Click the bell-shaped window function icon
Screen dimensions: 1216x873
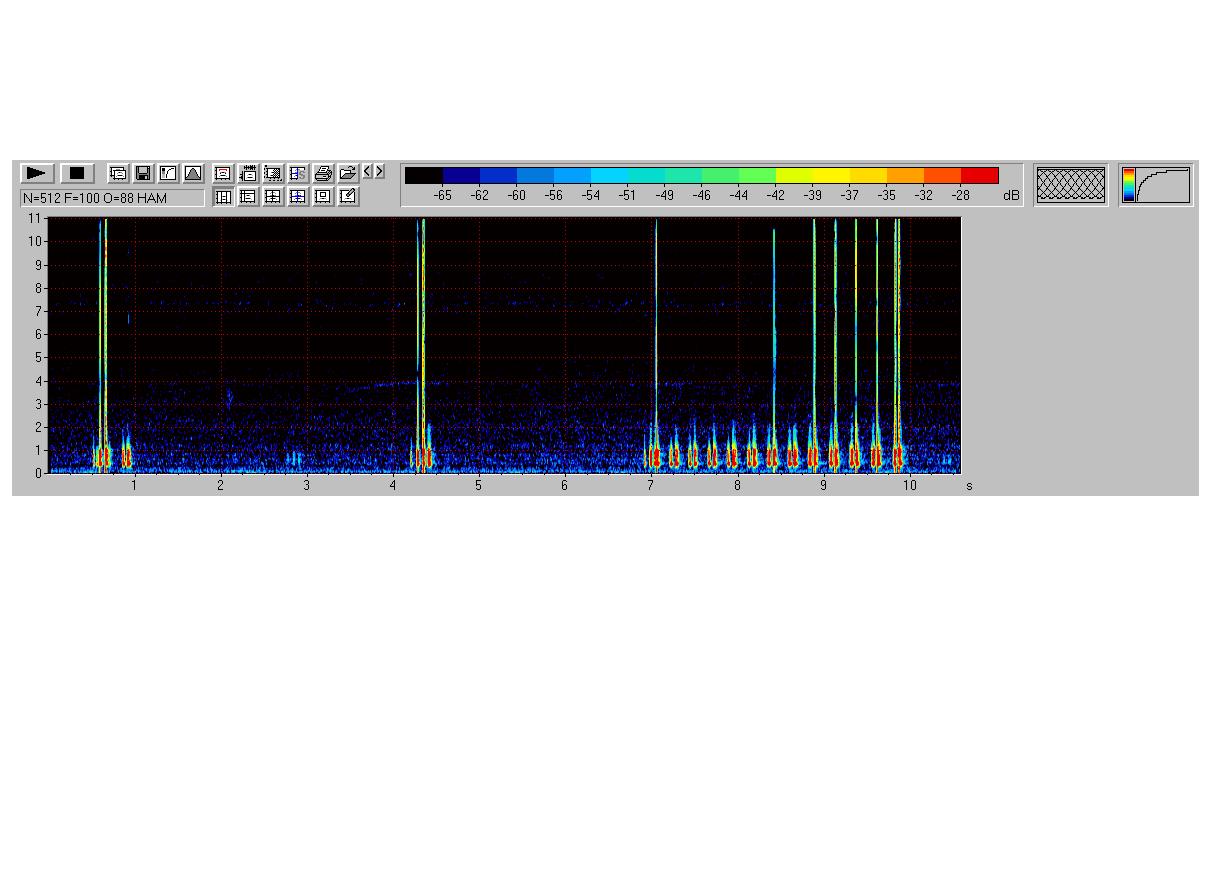193,173
